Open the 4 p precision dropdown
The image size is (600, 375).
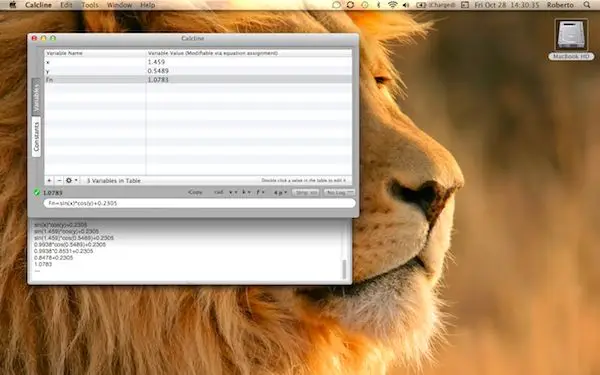click(x=280, y=192)
